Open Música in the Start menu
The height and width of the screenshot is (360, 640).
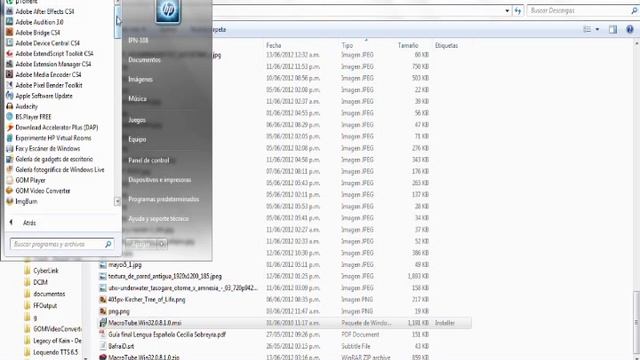point(138,99)
